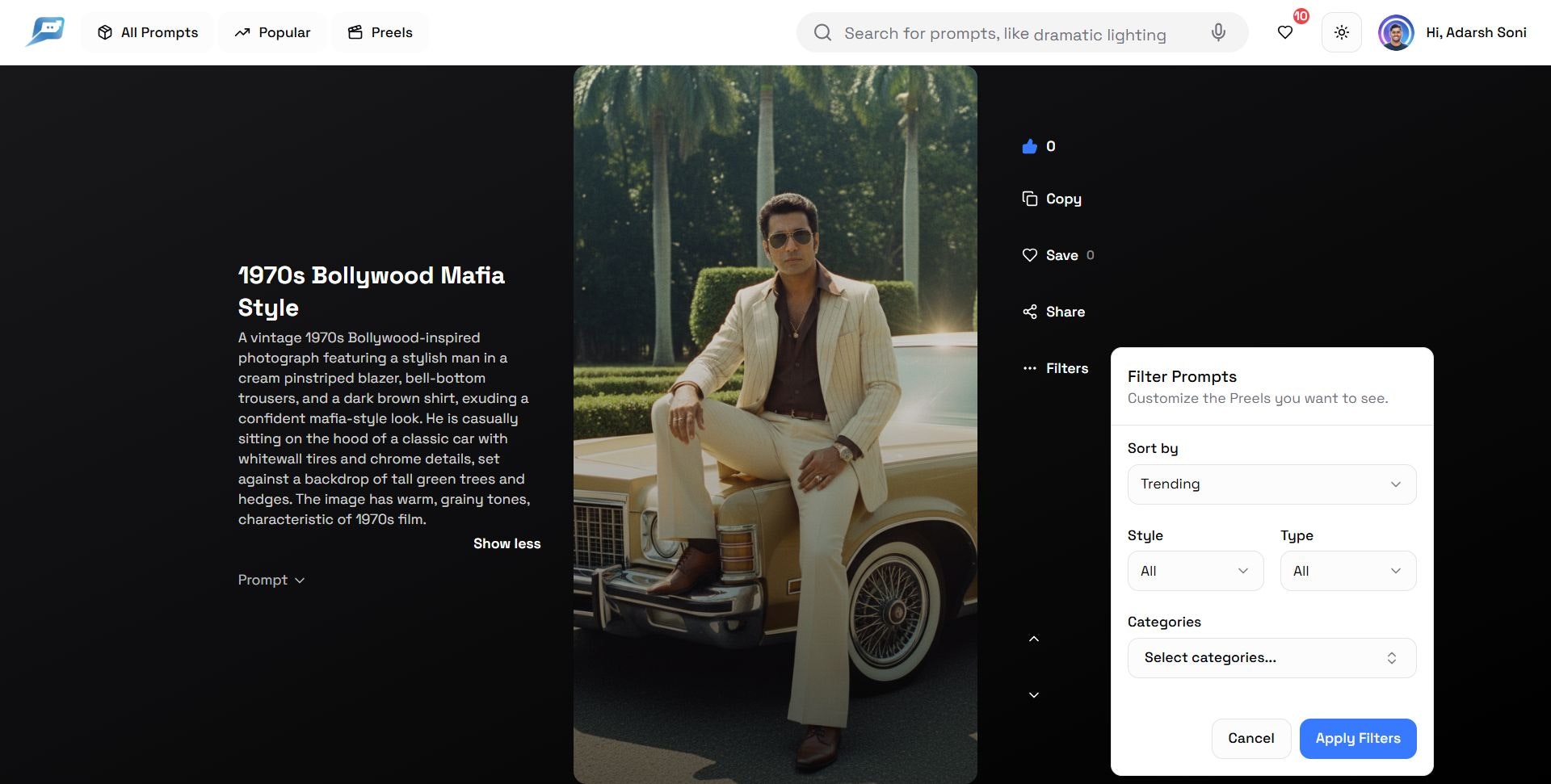1551x784 pixels.
Task: Toggle light mode with the sun icon
Action: pyautogui.click(x=1341, y=32)
